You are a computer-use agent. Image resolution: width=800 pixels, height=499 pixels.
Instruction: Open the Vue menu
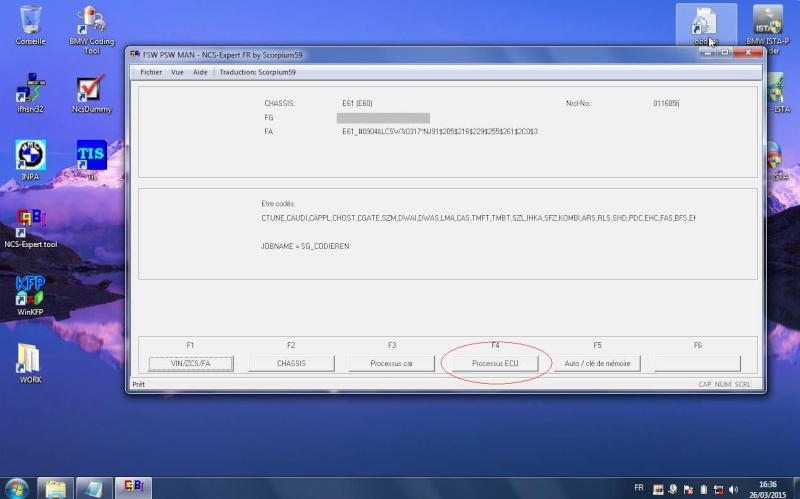(x=177, y=72)
